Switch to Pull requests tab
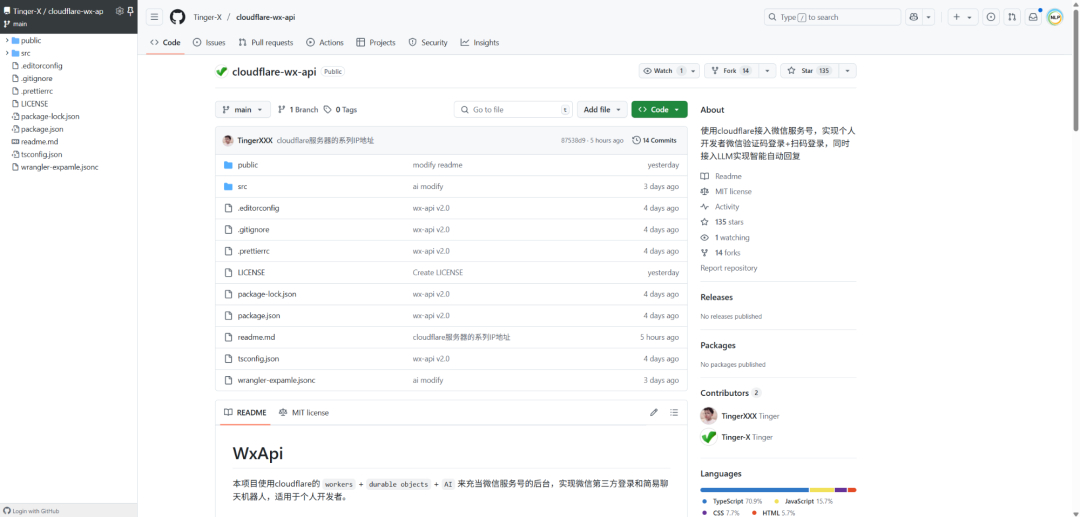1080x517 pixels. pyautogui.click(x=266, y=43)
